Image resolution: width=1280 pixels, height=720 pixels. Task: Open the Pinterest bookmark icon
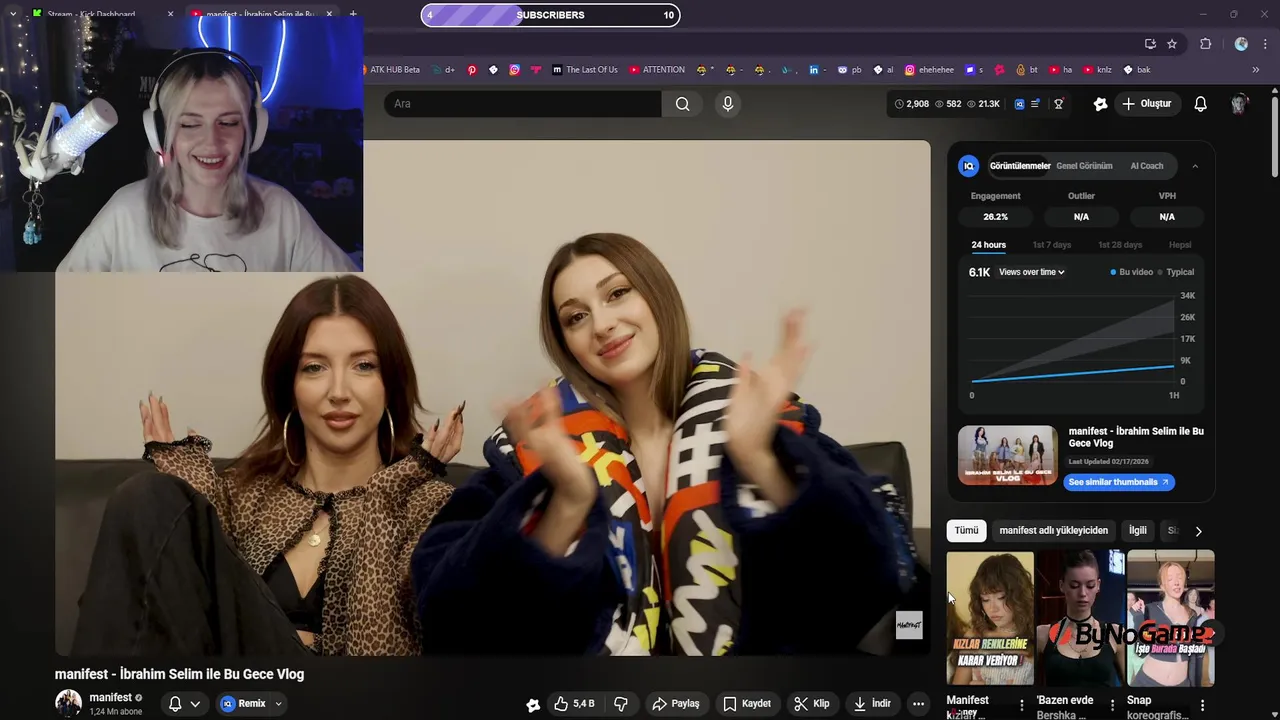tap(472, 70)
